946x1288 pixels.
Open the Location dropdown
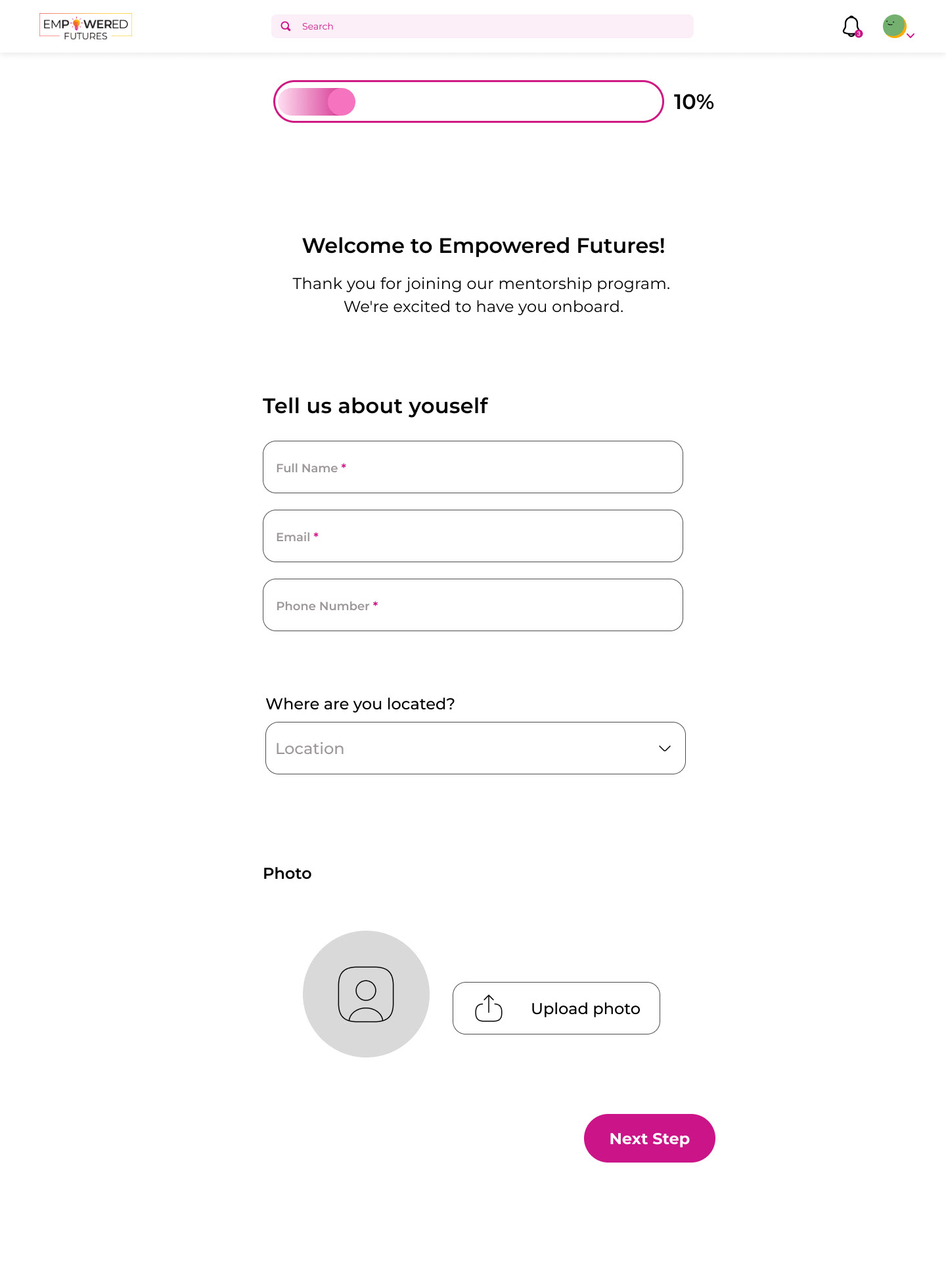(476, 748)
